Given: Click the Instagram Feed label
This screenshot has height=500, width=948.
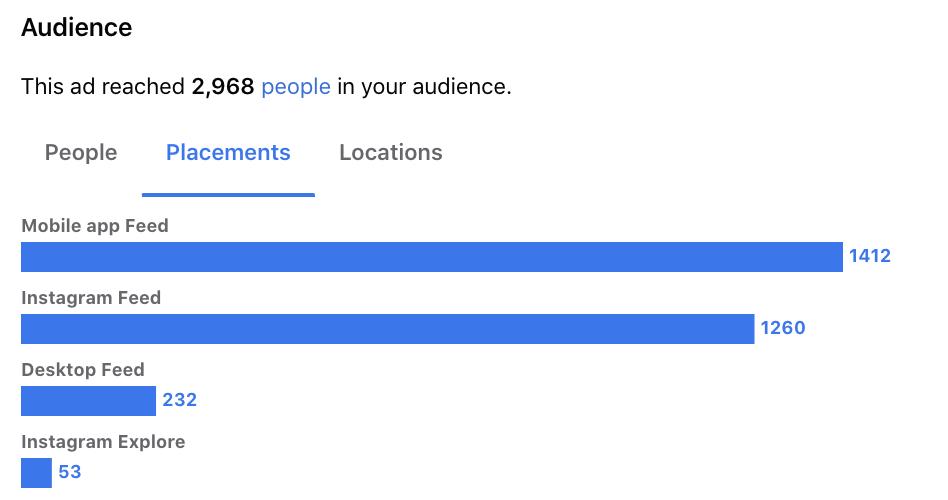Looking at the screenshot, I should tap(91, 297).
